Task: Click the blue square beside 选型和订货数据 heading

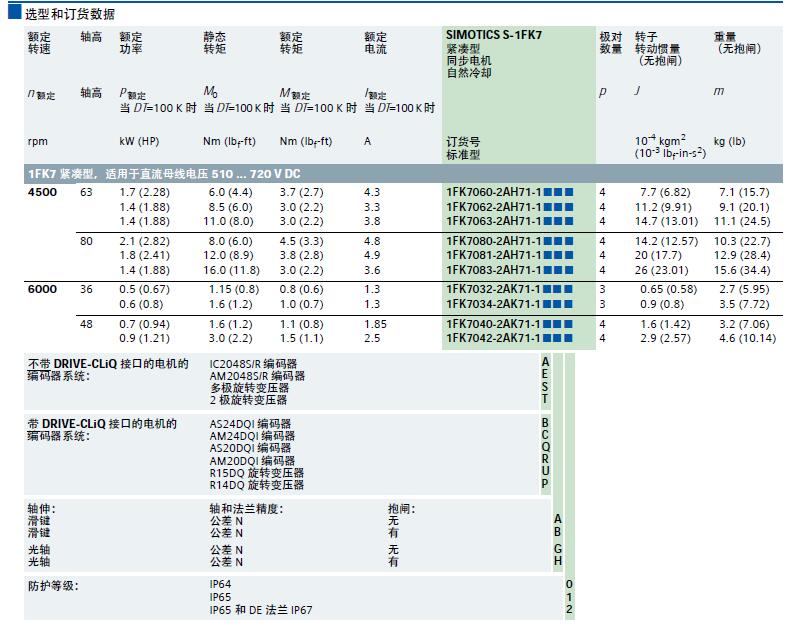Action: pos(13,12)
